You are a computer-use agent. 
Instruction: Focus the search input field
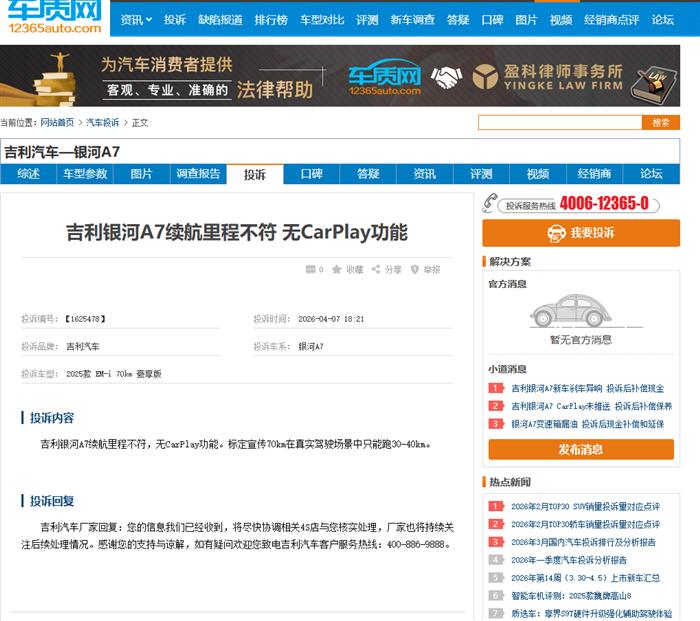pyautogui.click(x=558, y=122)
